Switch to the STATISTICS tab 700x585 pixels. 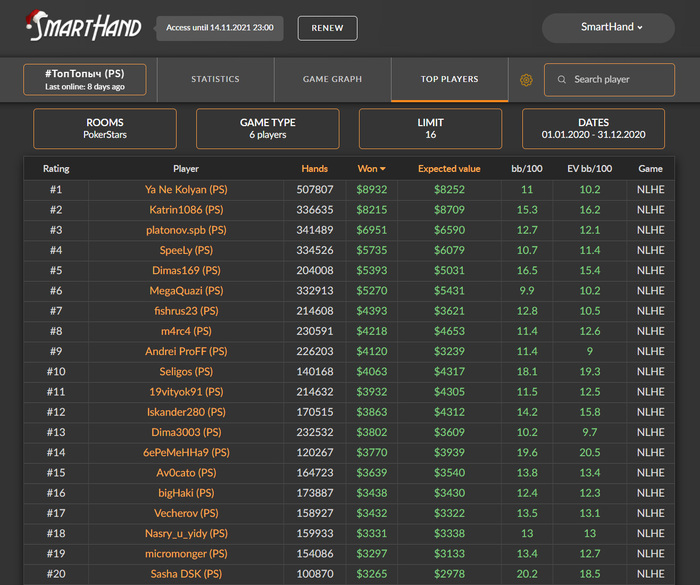point(215,79)
